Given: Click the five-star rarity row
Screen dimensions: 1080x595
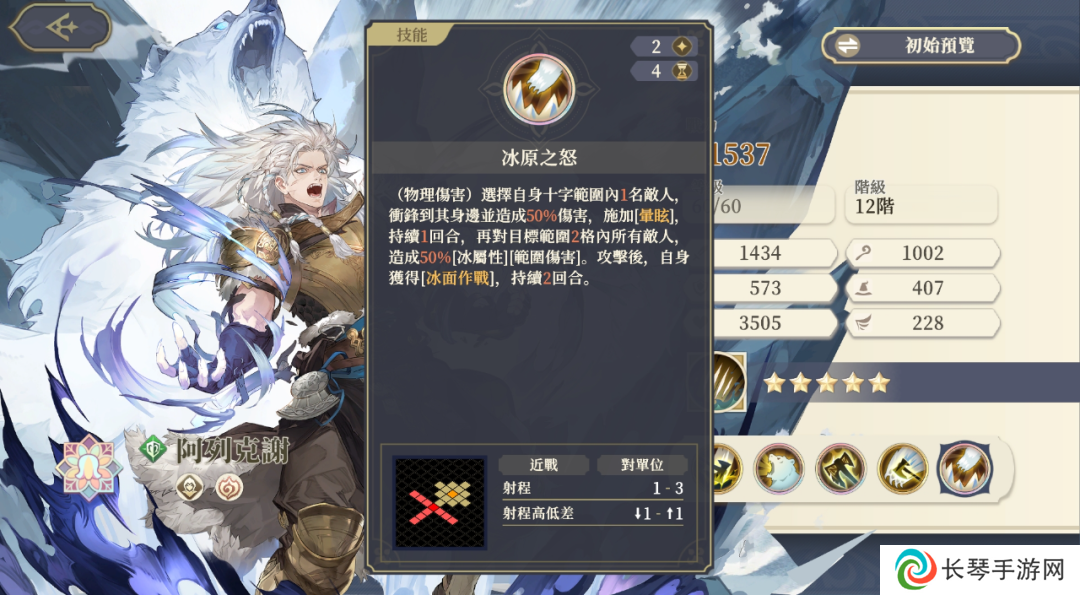Looking at the screenshot, I should pos(827,383).
